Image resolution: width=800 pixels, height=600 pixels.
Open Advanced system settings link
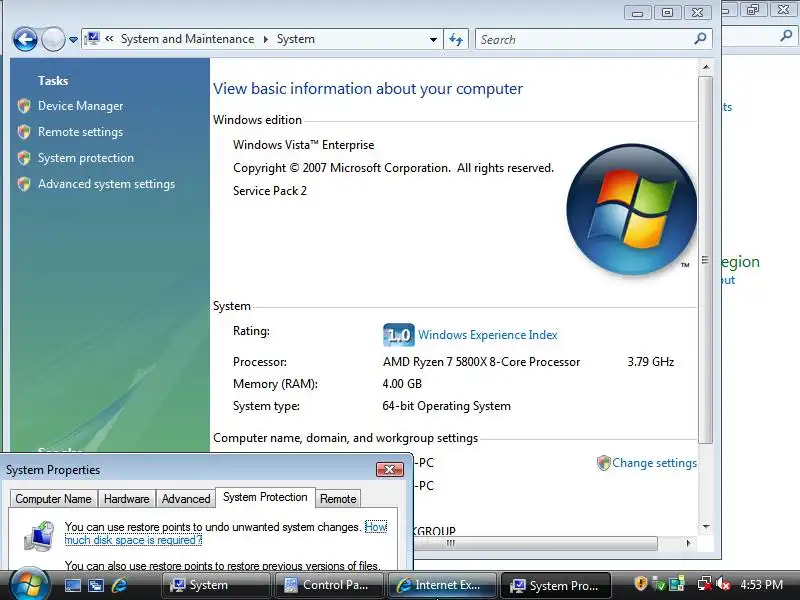[x=107, y=184]
